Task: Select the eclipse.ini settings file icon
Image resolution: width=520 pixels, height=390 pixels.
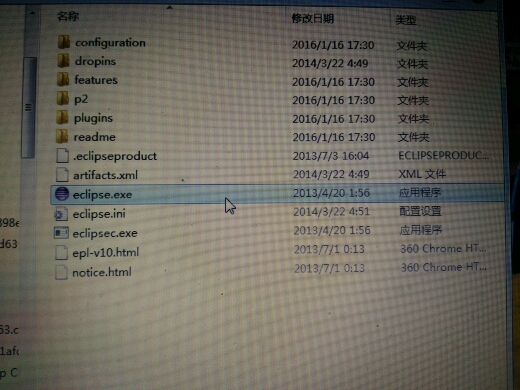Action: click(x=61, y=214)
